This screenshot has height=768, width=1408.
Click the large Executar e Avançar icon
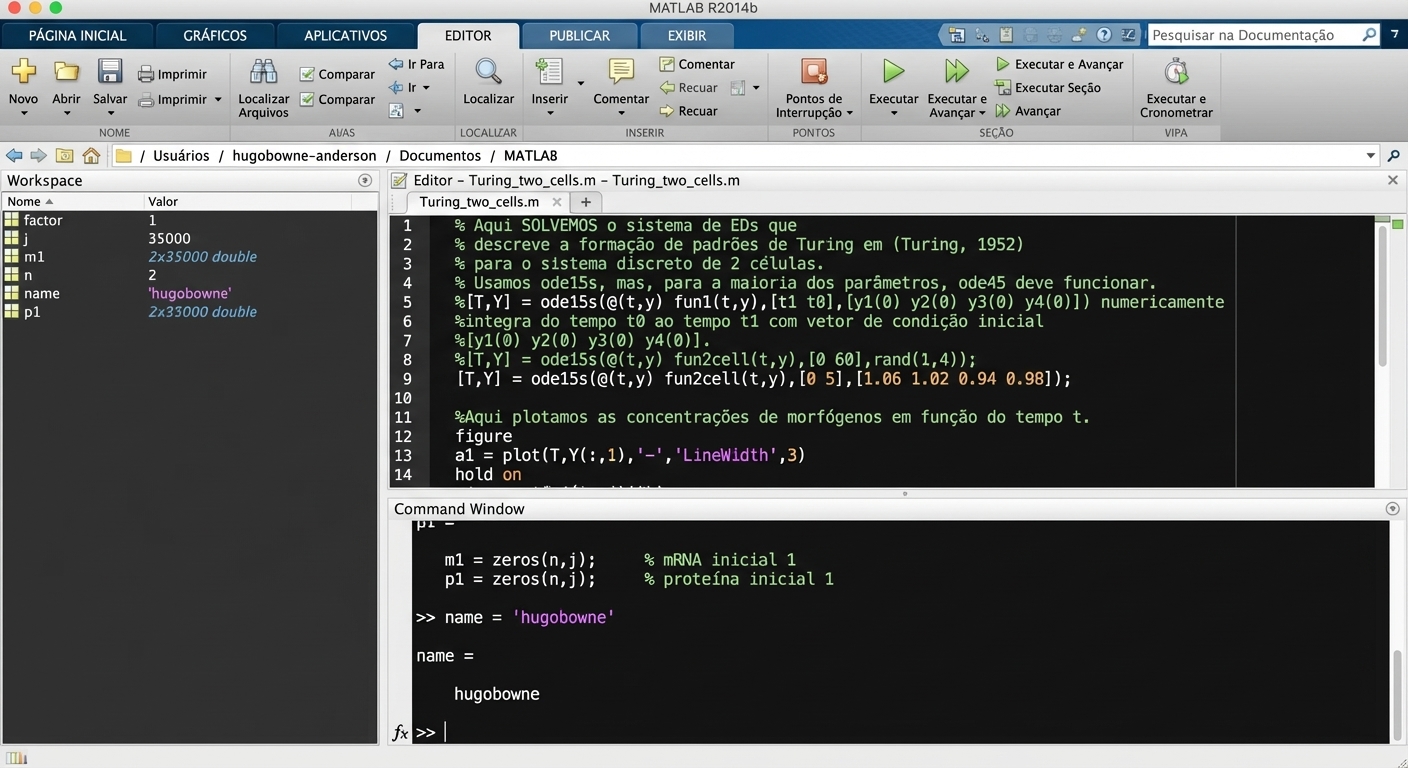(x=957, y=72)
